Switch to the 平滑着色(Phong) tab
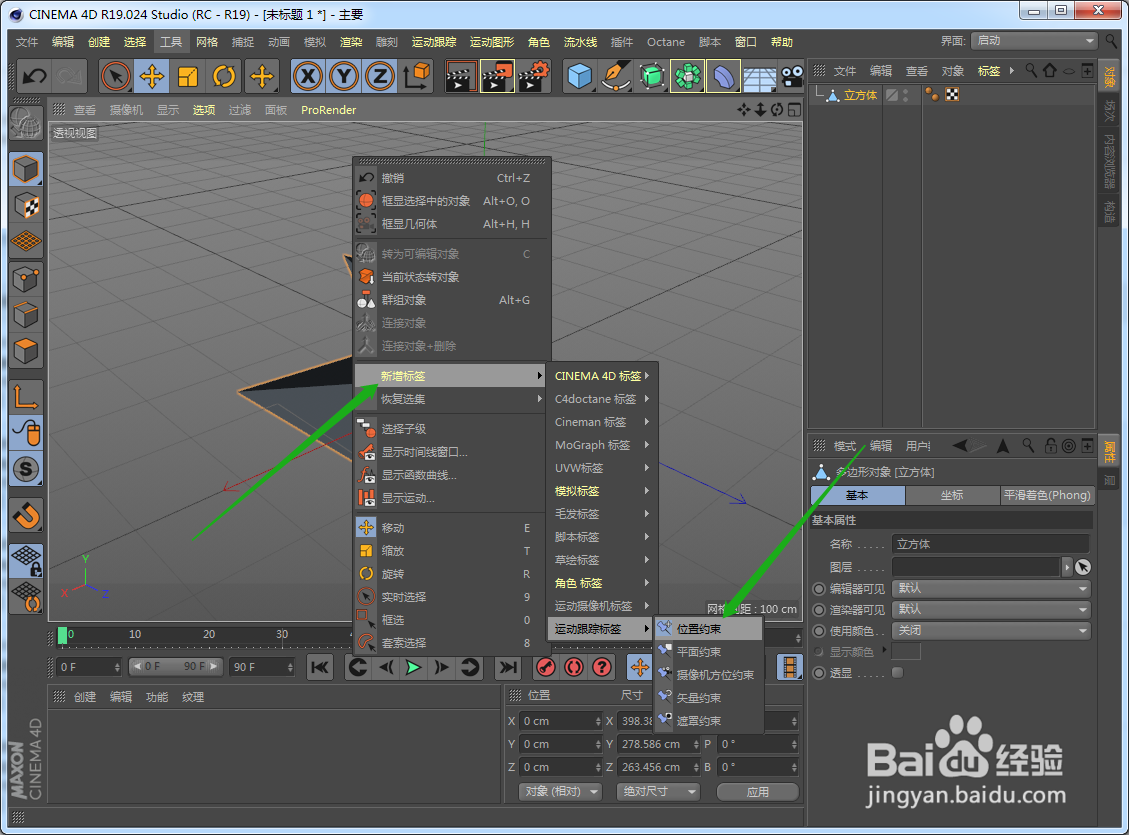This screenshot has width=1129, height=835. click(x=1047, y=495)
